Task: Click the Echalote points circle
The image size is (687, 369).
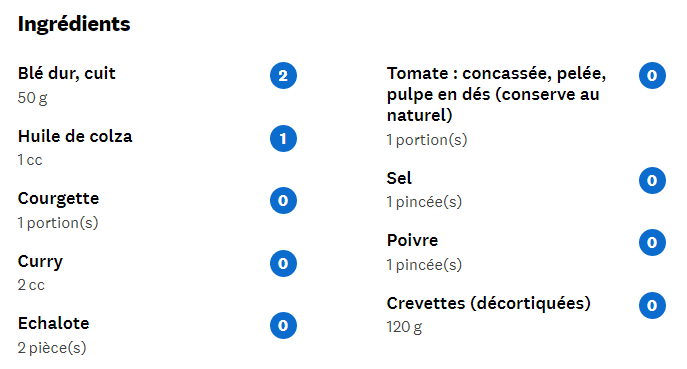Action: coord(283,326)
